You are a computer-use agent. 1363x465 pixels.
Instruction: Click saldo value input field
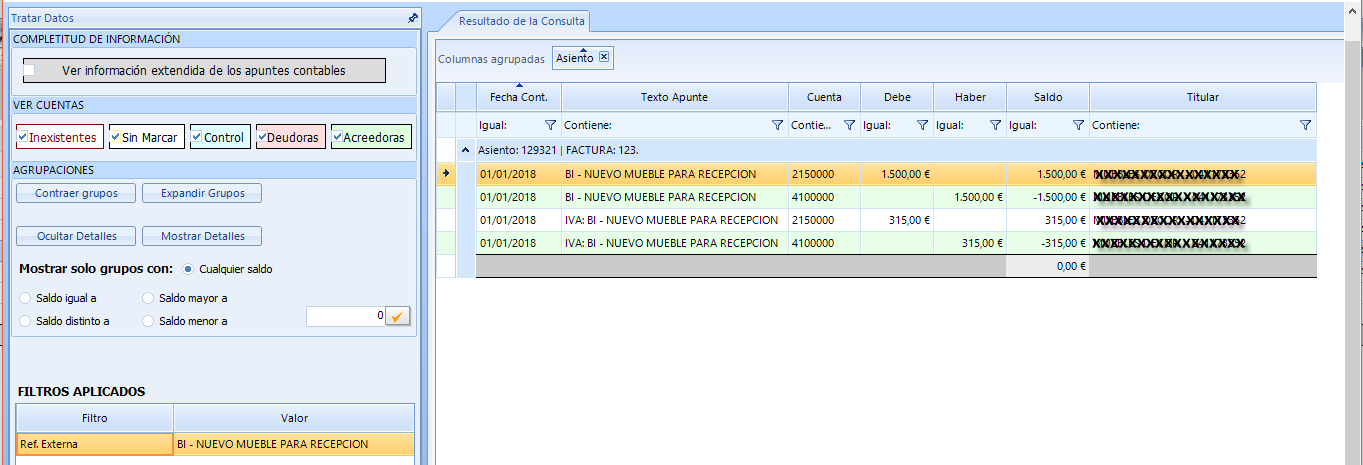tap(346, 316)
